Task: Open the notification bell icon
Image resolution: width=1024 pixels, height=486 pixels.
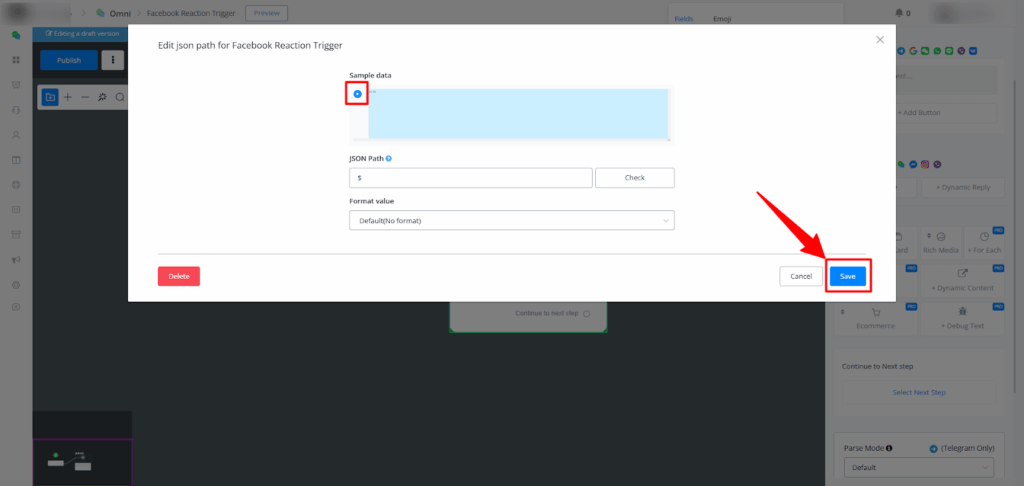Action: [x=899, y=13]
